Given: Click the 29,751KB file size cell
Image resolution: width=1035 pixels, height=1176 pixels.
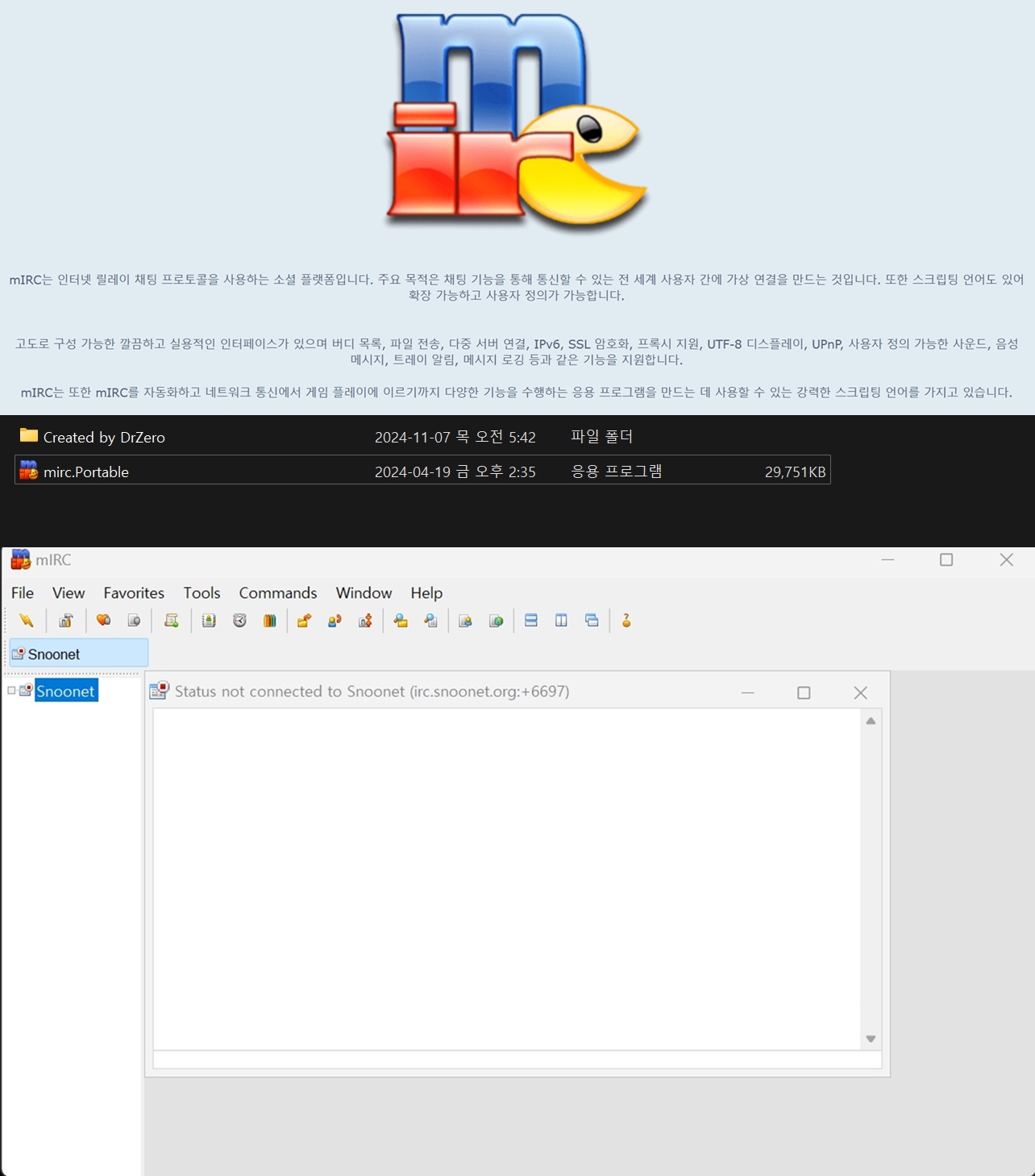Looking at the screenshot, I should point(795,472).
